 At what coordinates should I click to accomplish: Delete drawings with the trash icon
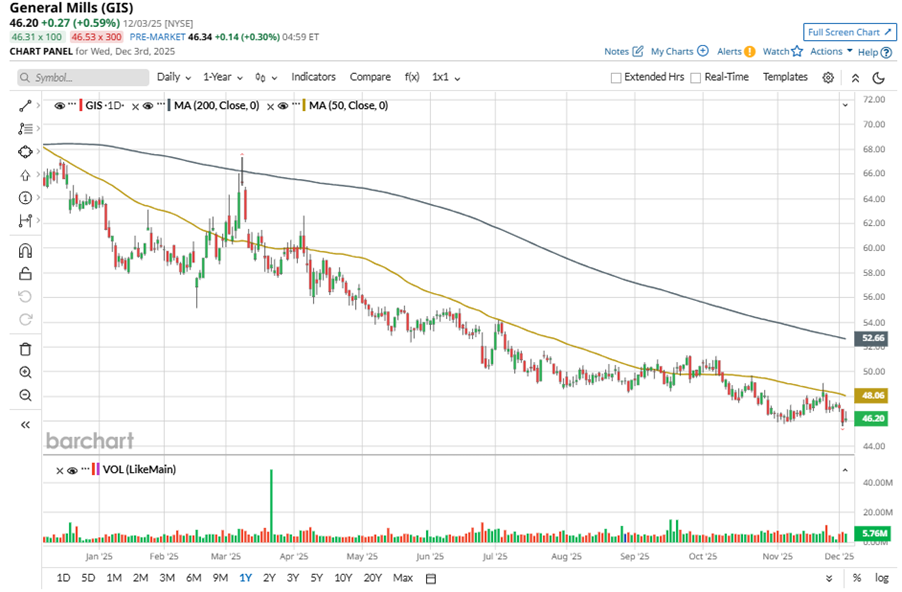[x=25, y=349]
